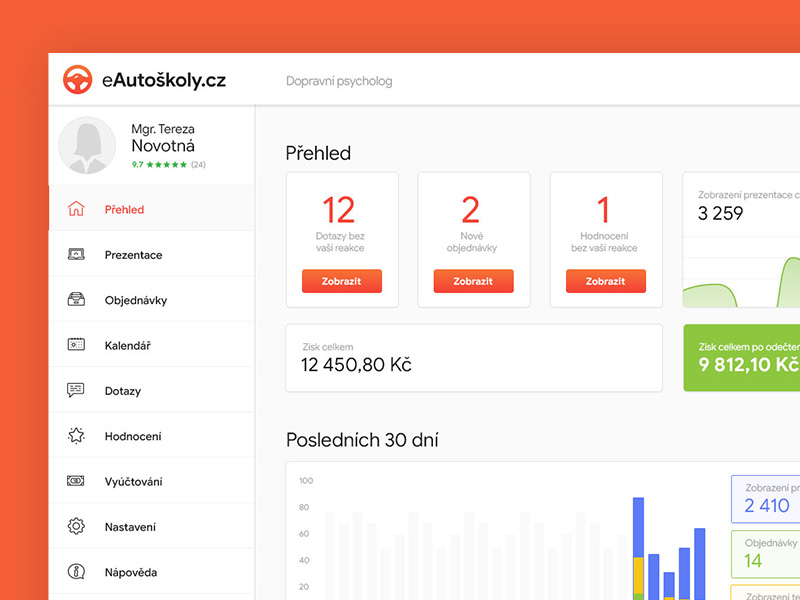Screen dimensions: 800x600
Task: Open the Prezentace menu item
Action: (x=133, y=255)
